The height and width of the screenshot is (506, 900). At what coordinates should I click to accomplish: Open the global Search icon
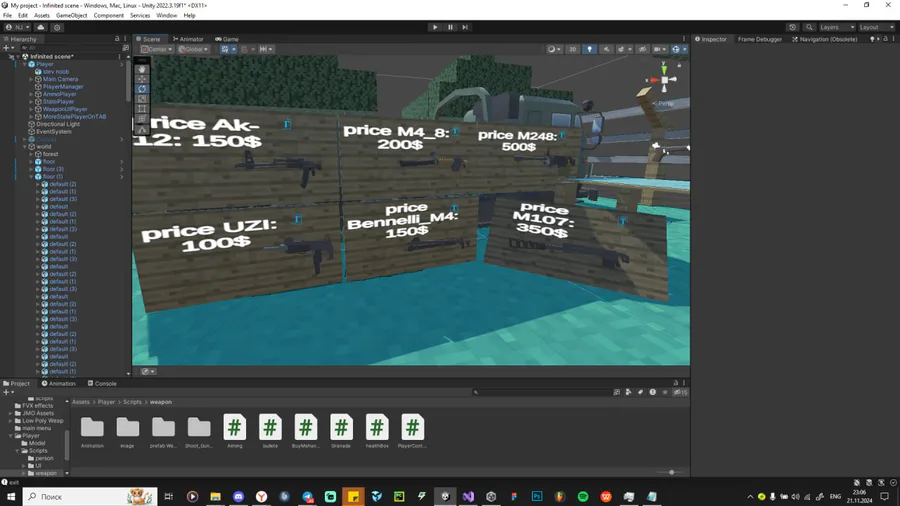click(x=809, y=27)
